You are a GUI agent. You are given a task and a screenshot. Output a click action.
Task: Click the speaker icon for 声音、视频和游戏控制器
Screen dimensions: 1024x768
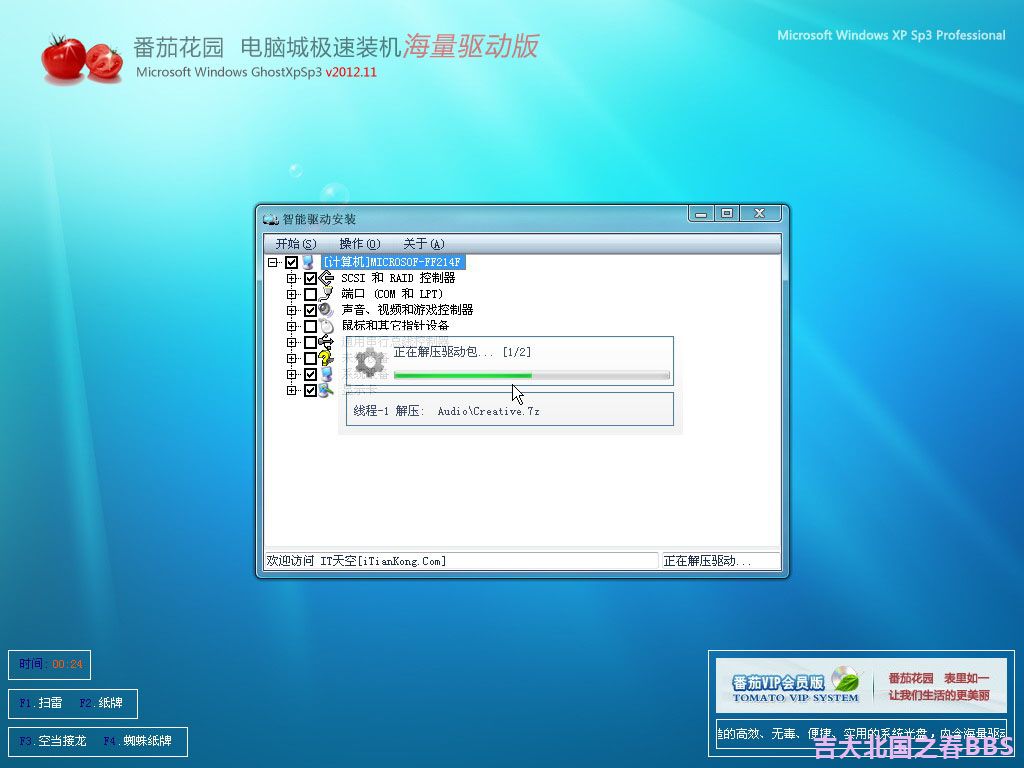coord(326,310)
